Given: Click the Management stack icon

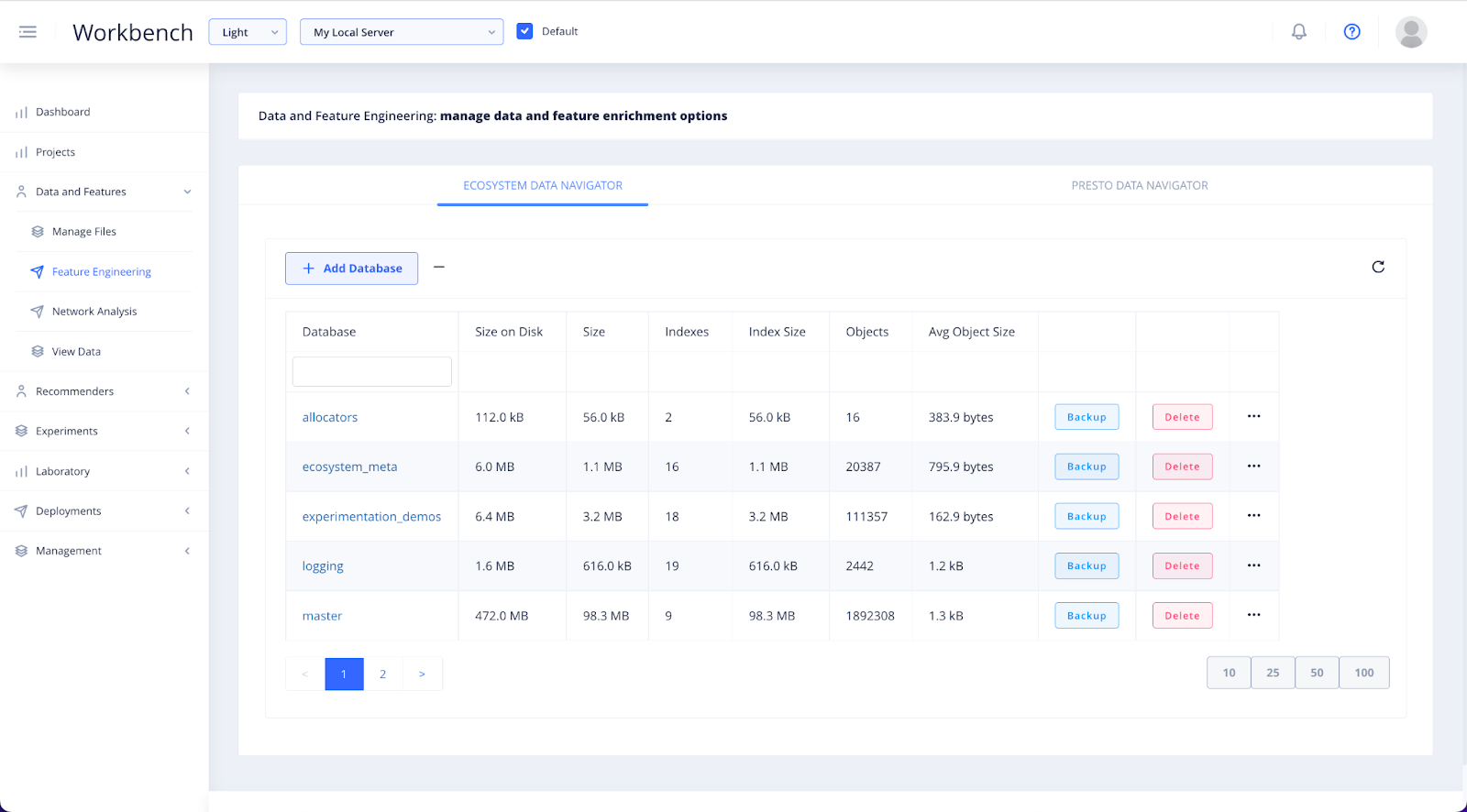Looking at the screenshot, I should click(x=21, y=551).
